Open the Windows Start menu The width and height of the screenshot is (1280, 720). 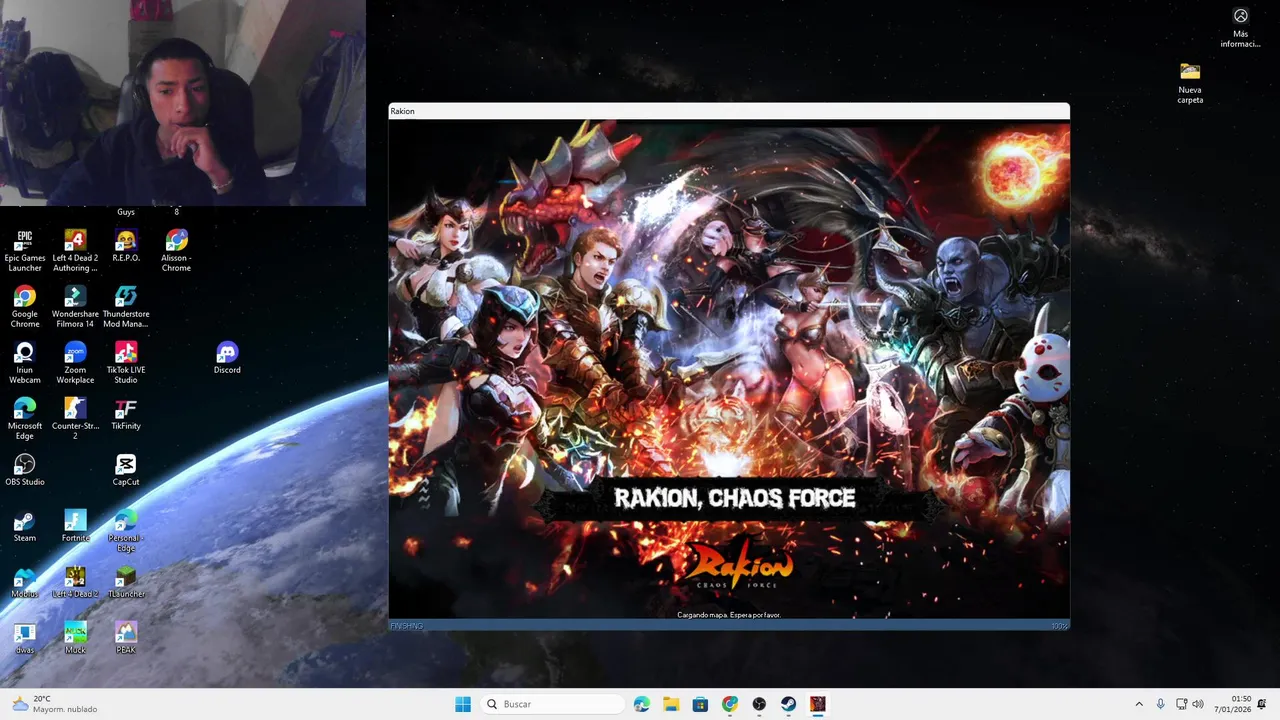click(463, 704)
